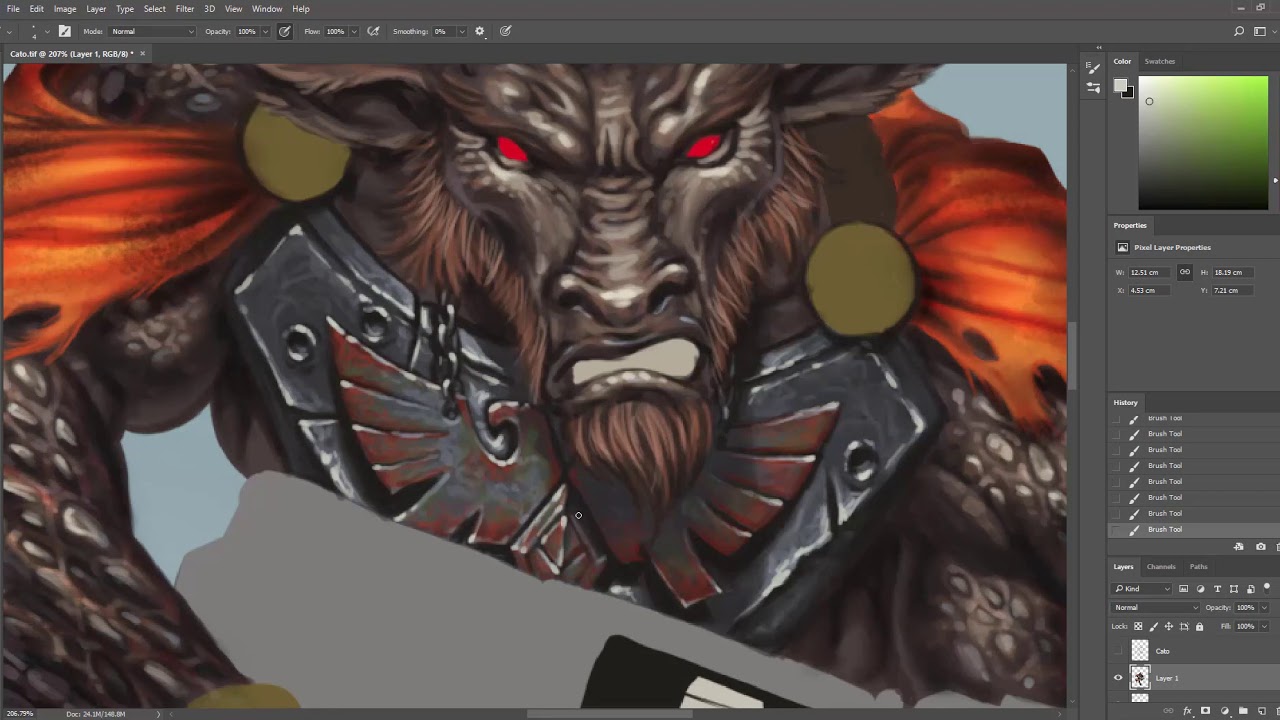Click the link layers icon
The image size is (1280, 720).
click(1168, 711)
